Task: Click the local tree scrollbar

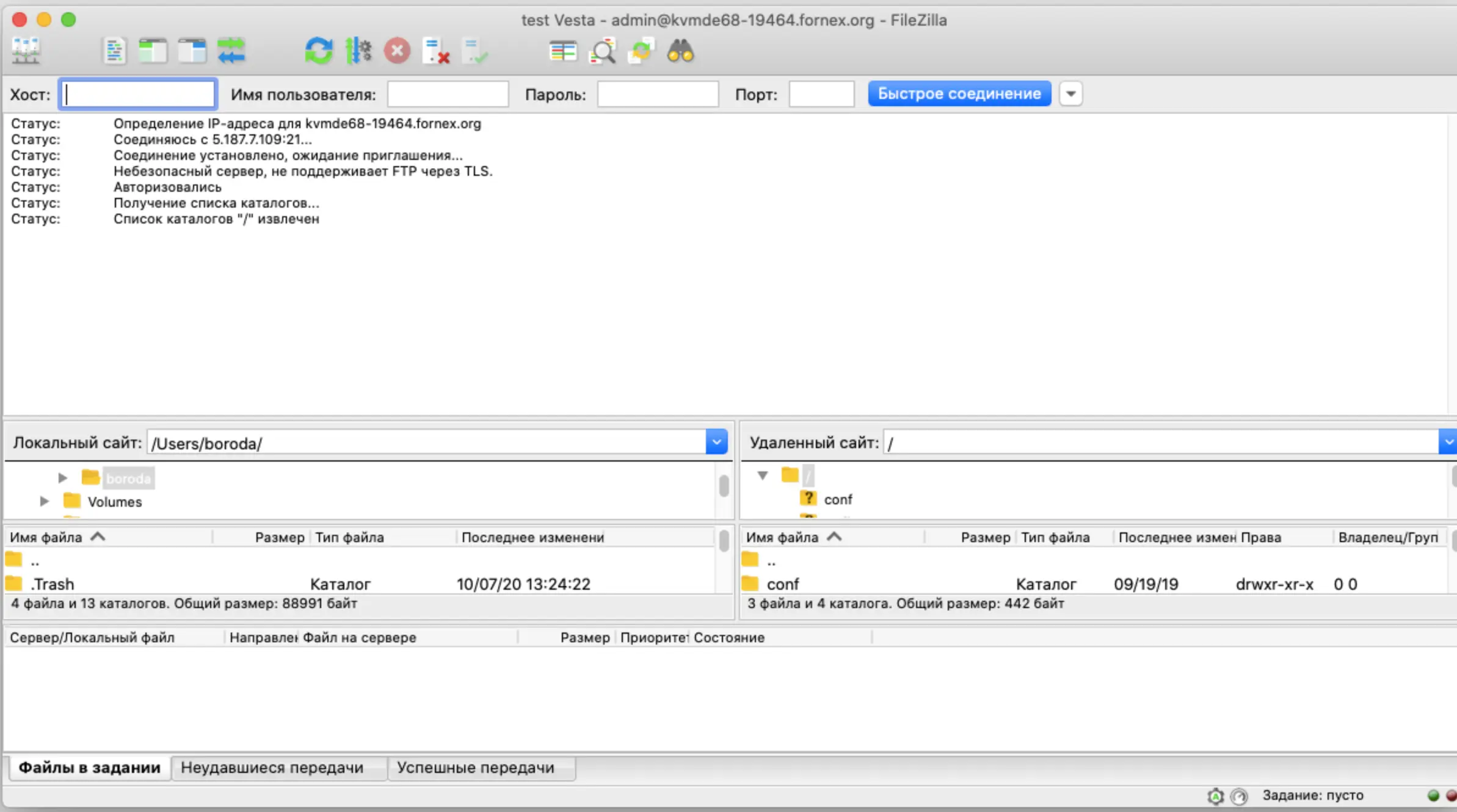Action: 724,487
